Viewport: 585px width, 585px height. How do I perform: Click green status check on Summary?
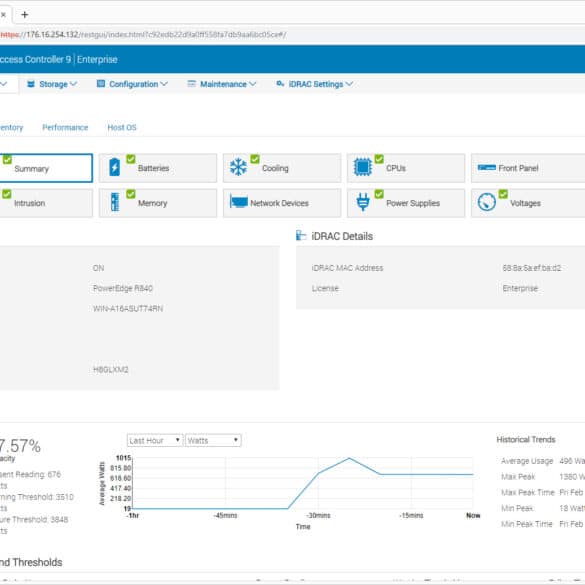pos(7,160)
